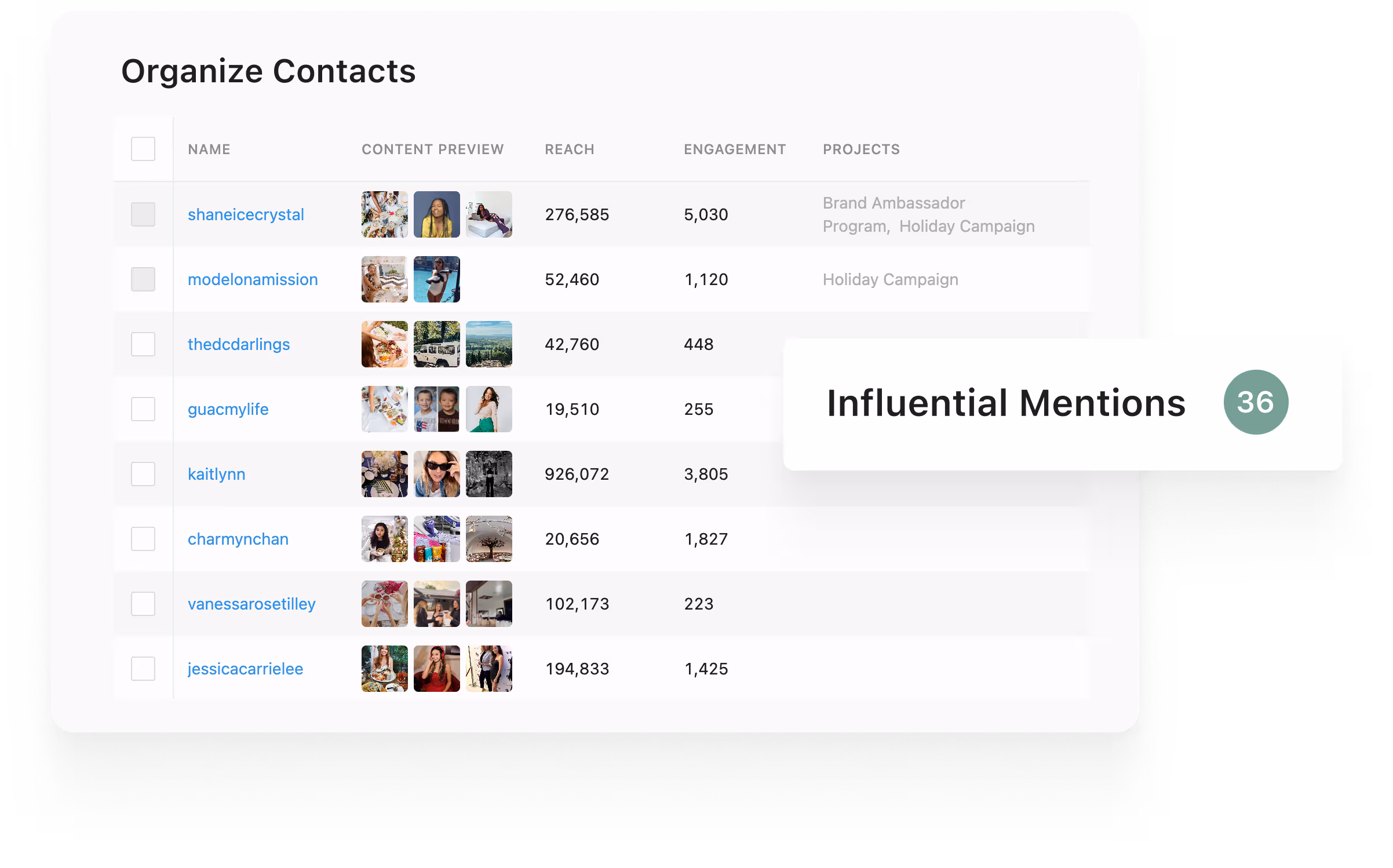Select the checkbox for jessicacarrielee
This screenshot has width=1393, height=868.
click(x=143, y=669)
